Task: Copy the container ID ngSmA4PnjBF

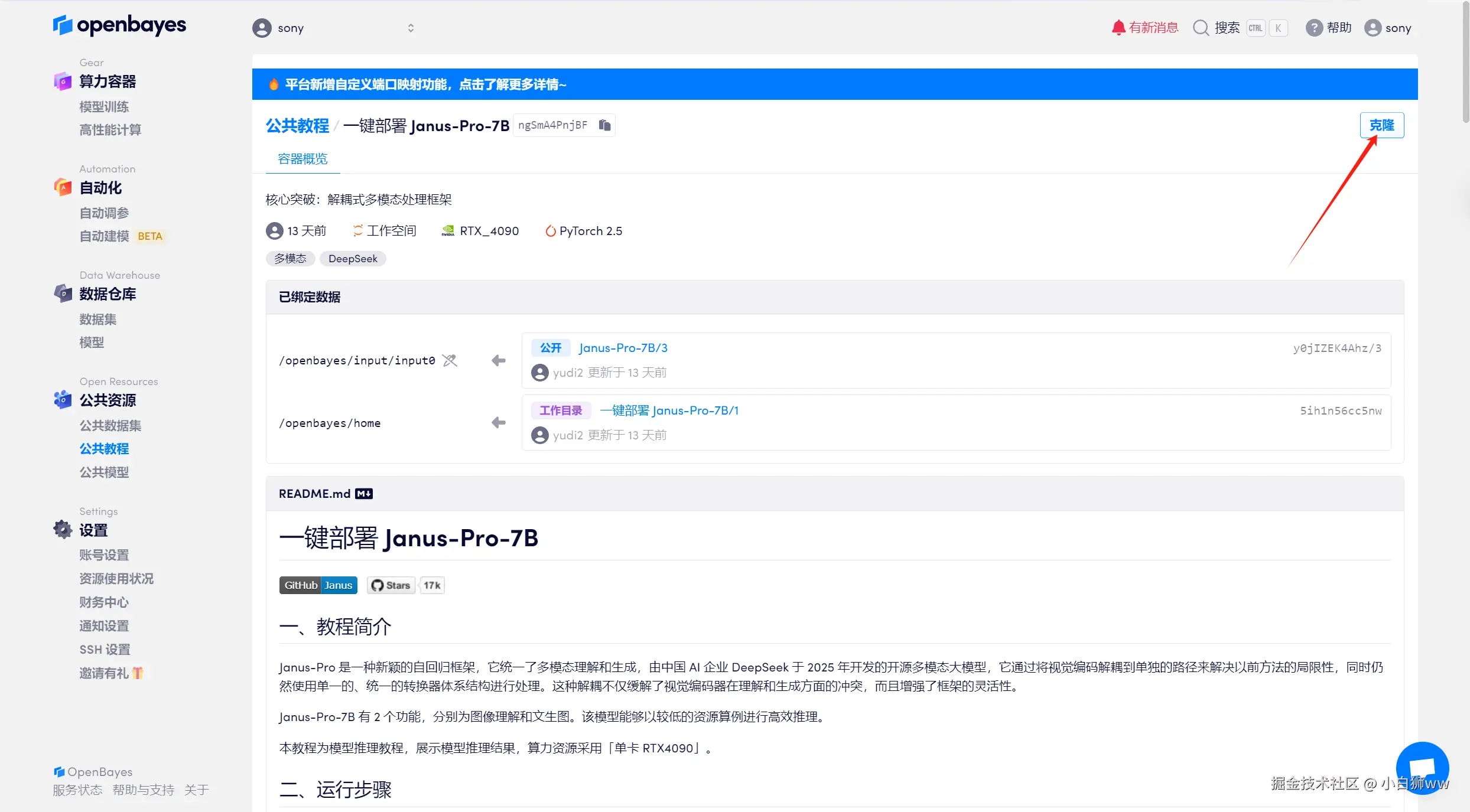Action: [604, 125]
